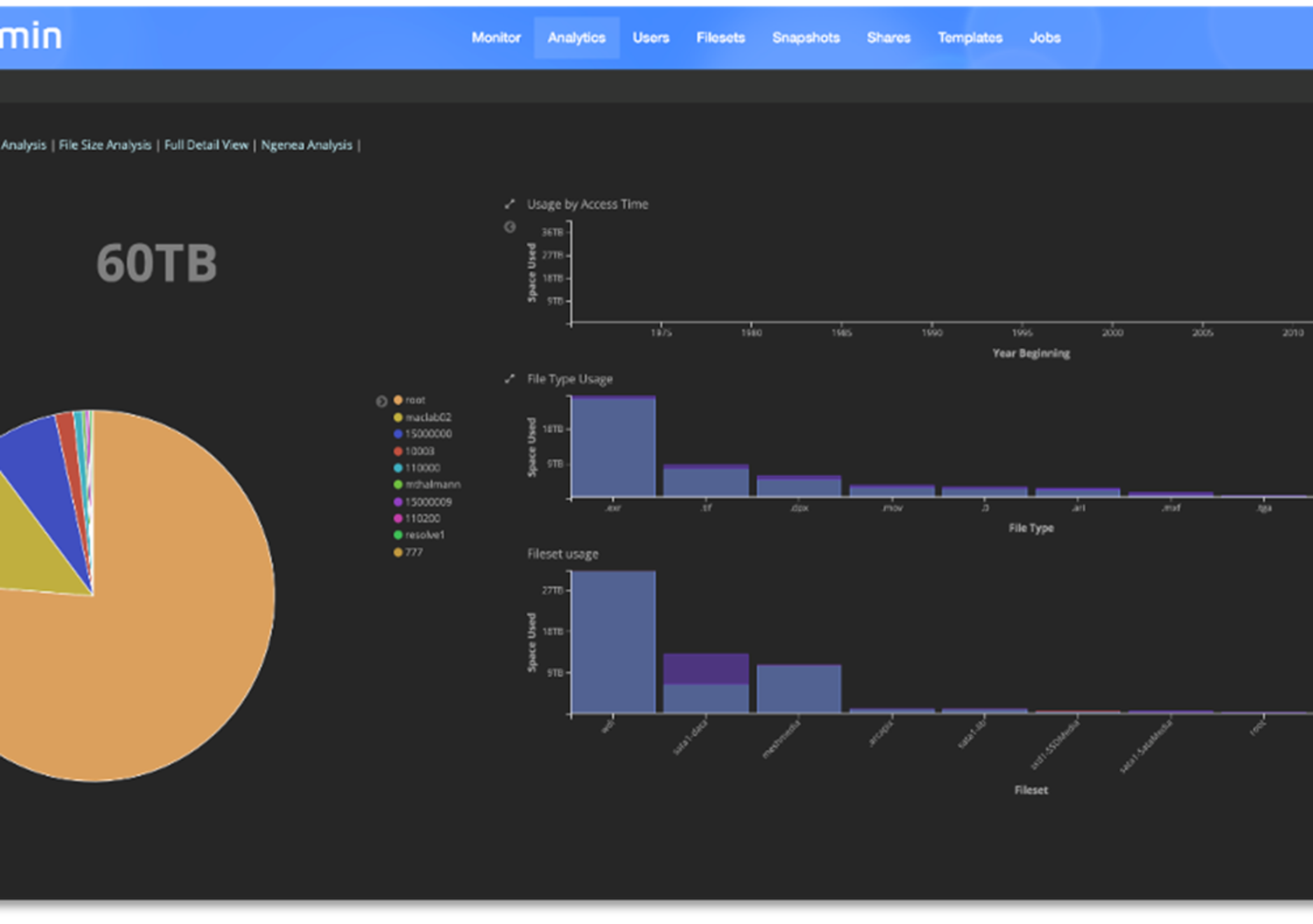Expand the File Type Usage chart

click(510, 379)
